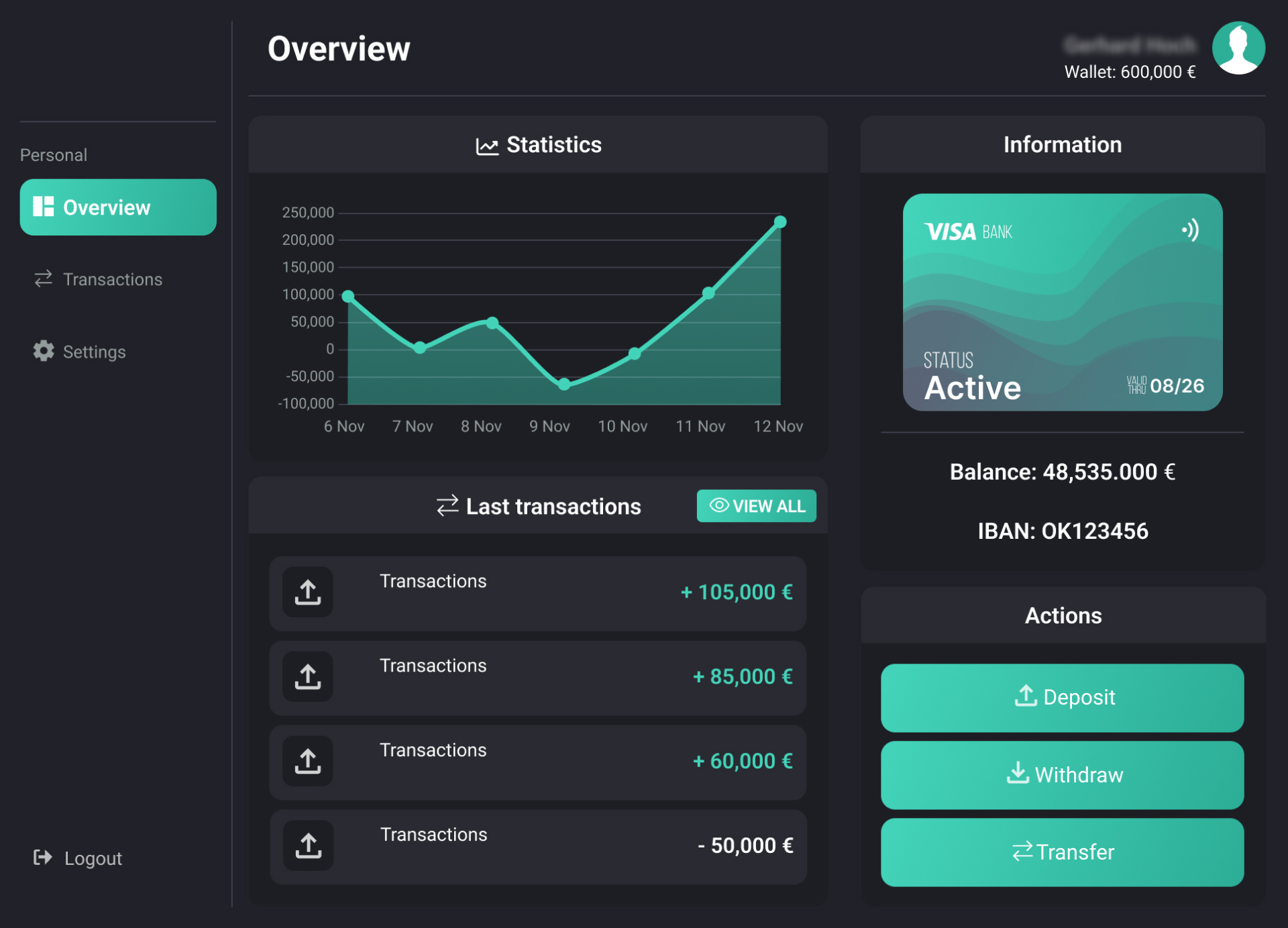Open Transactions page from sidebar
Screen dimensions: 1288x928
coord(112,279)
